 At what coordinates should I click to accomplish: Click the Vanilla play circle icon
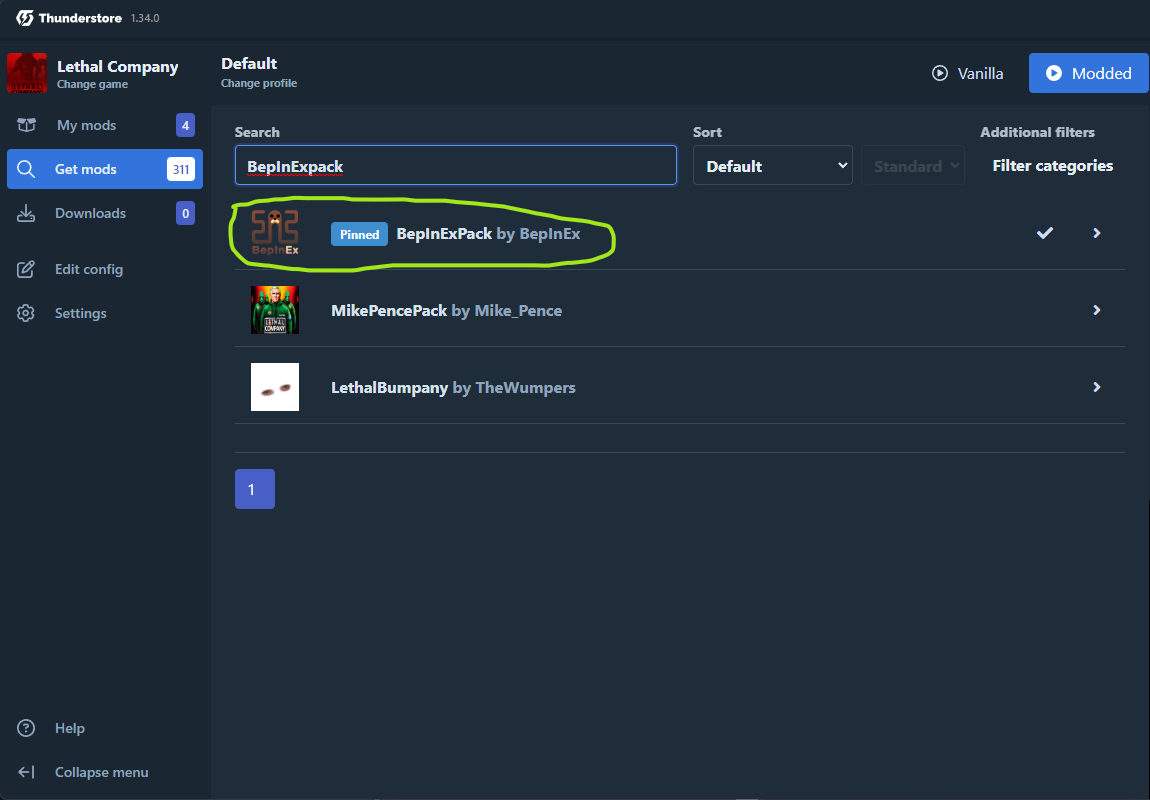940,73
